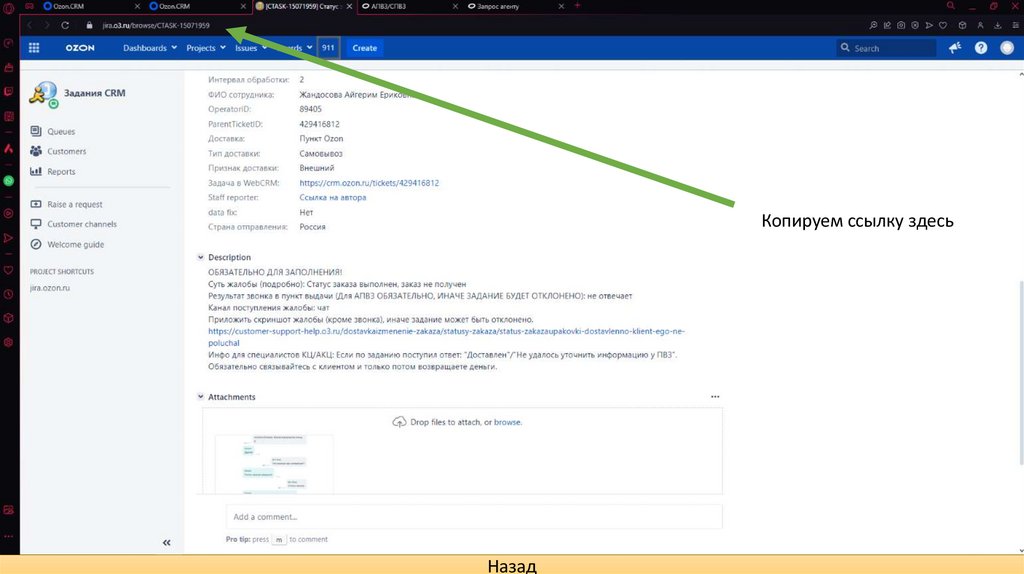
Task: Open the feedback megaphone icon
Action: [955, 48]
